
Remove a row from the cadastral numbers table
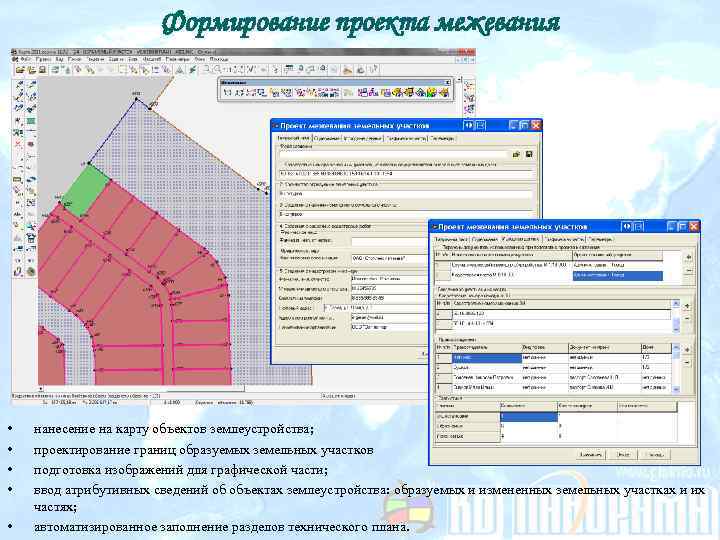687,318
